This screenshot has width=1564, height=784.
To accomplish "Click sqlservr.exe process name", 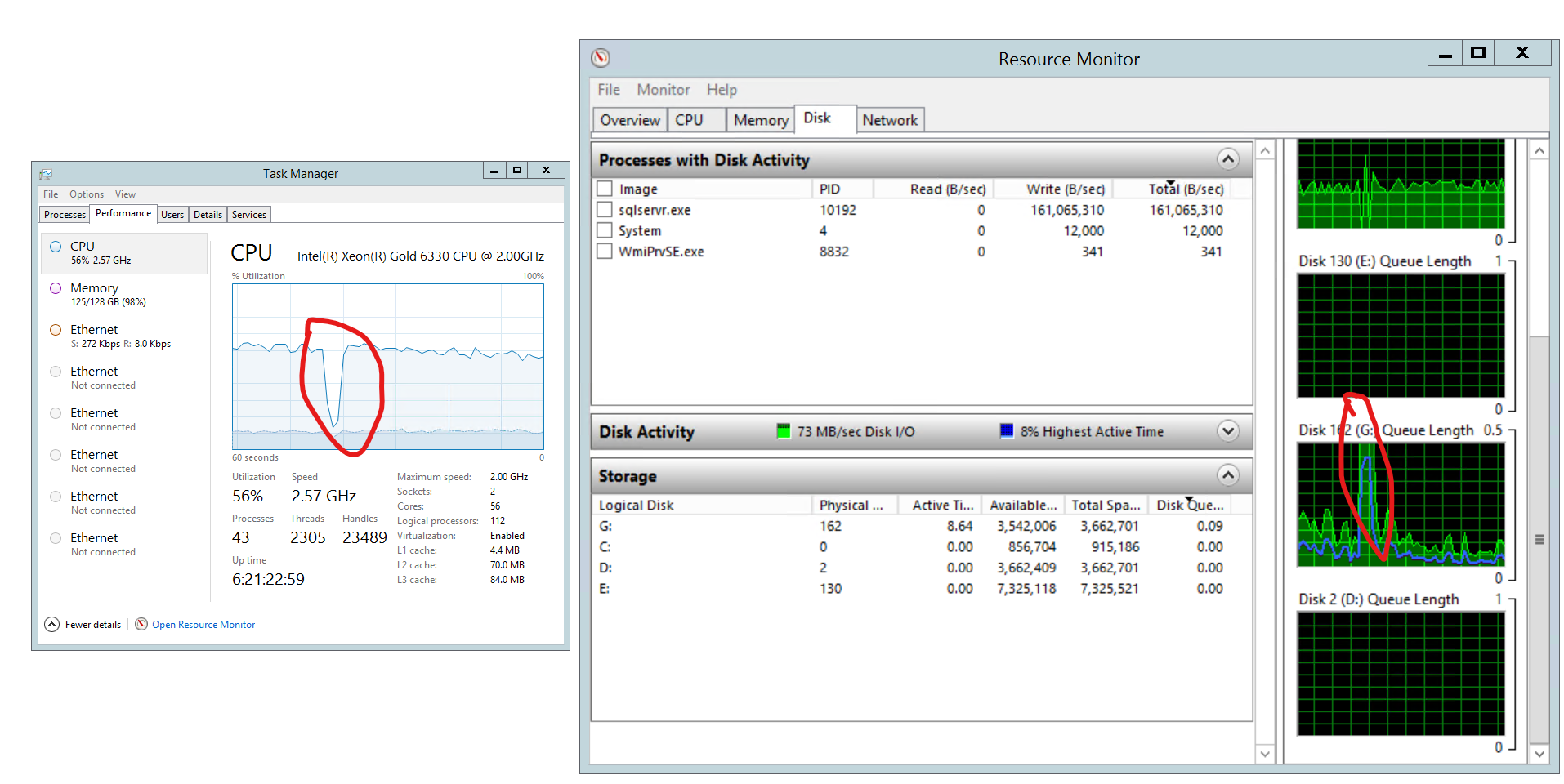I will coord(655,211).
